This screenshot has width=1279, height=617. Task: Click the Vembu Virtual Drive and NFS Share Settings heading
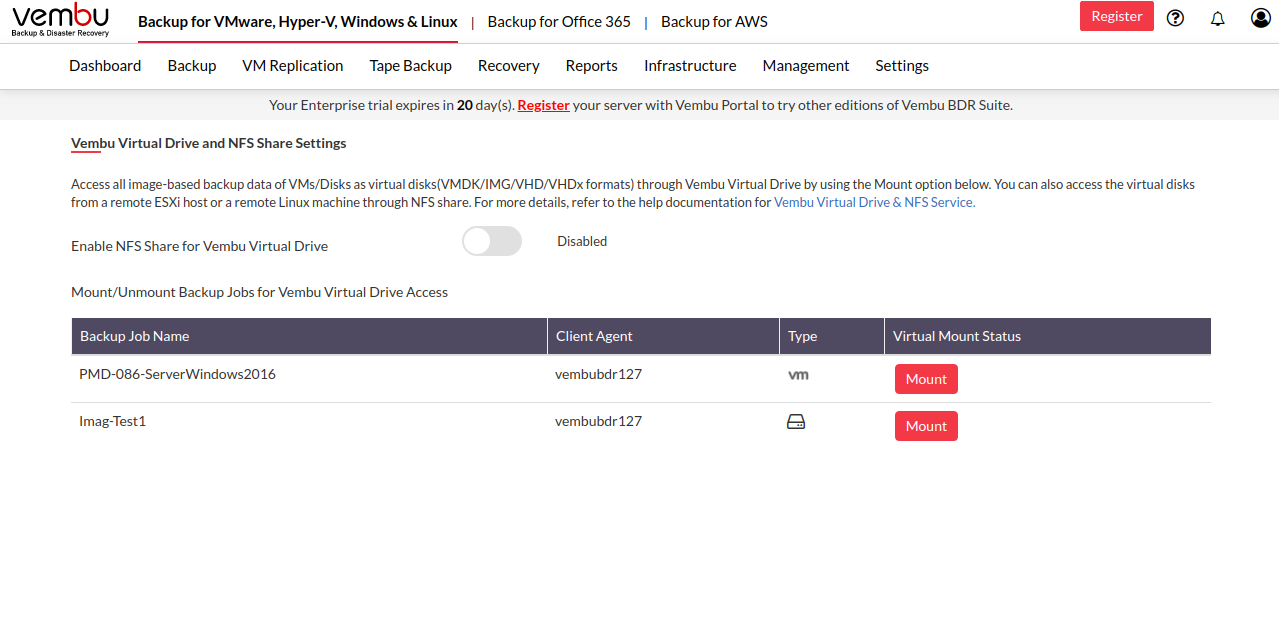[x=209, y=143]
